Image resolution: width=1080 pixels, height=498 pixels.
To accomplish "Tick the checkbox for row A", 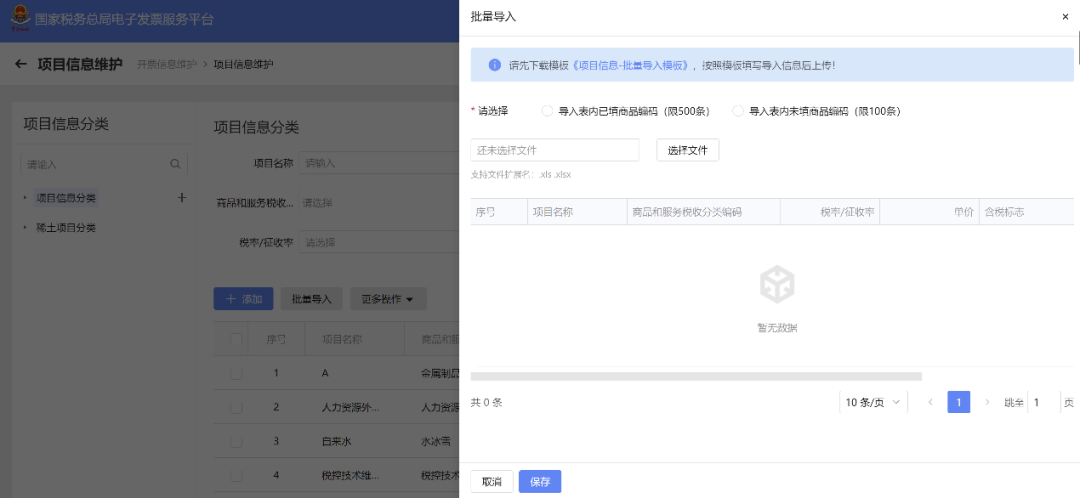I will tap(236, 373).
